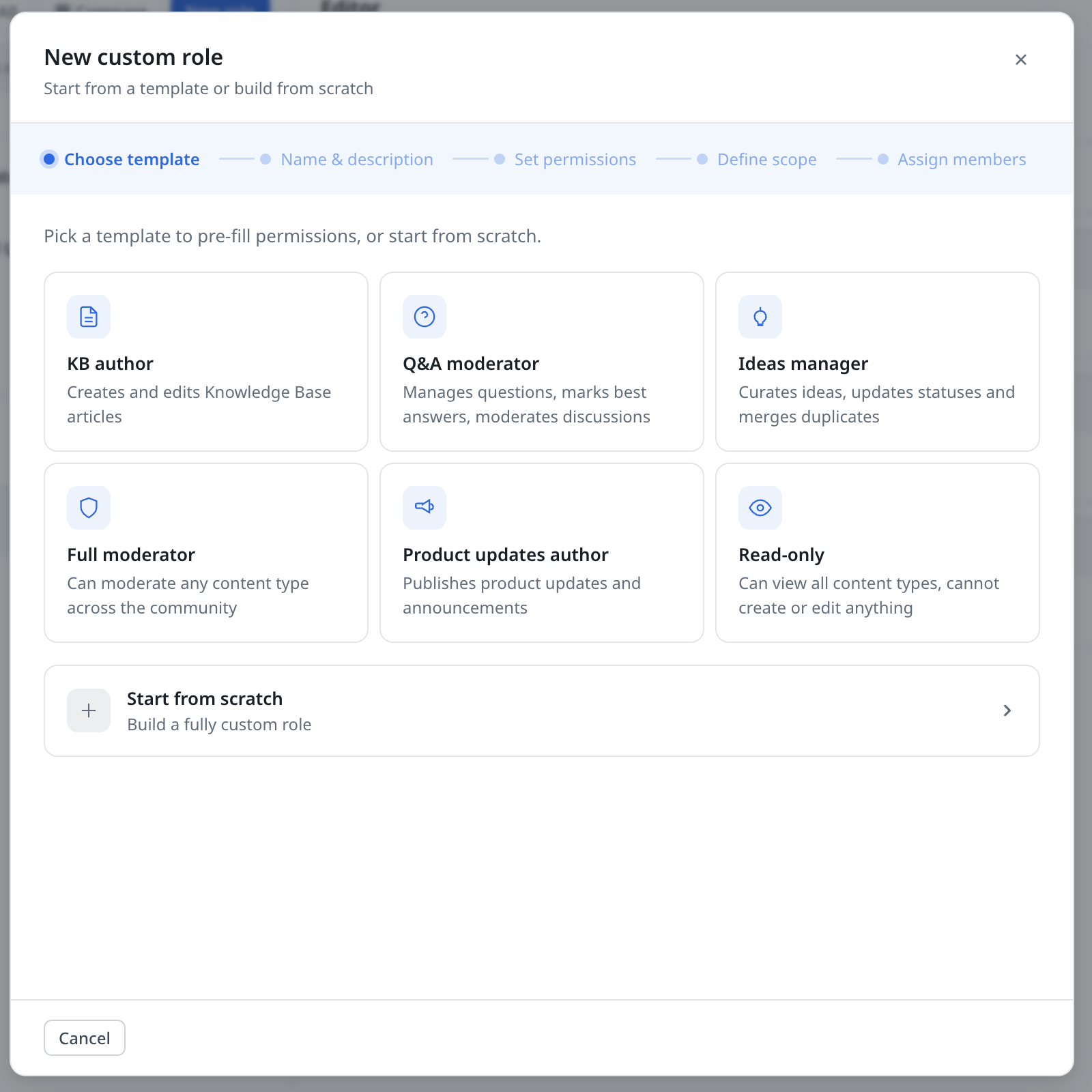Viewport: 1092px width, 1092px height.
Task: Click the Assign members step dot
Action: click(x=883, y=159)
